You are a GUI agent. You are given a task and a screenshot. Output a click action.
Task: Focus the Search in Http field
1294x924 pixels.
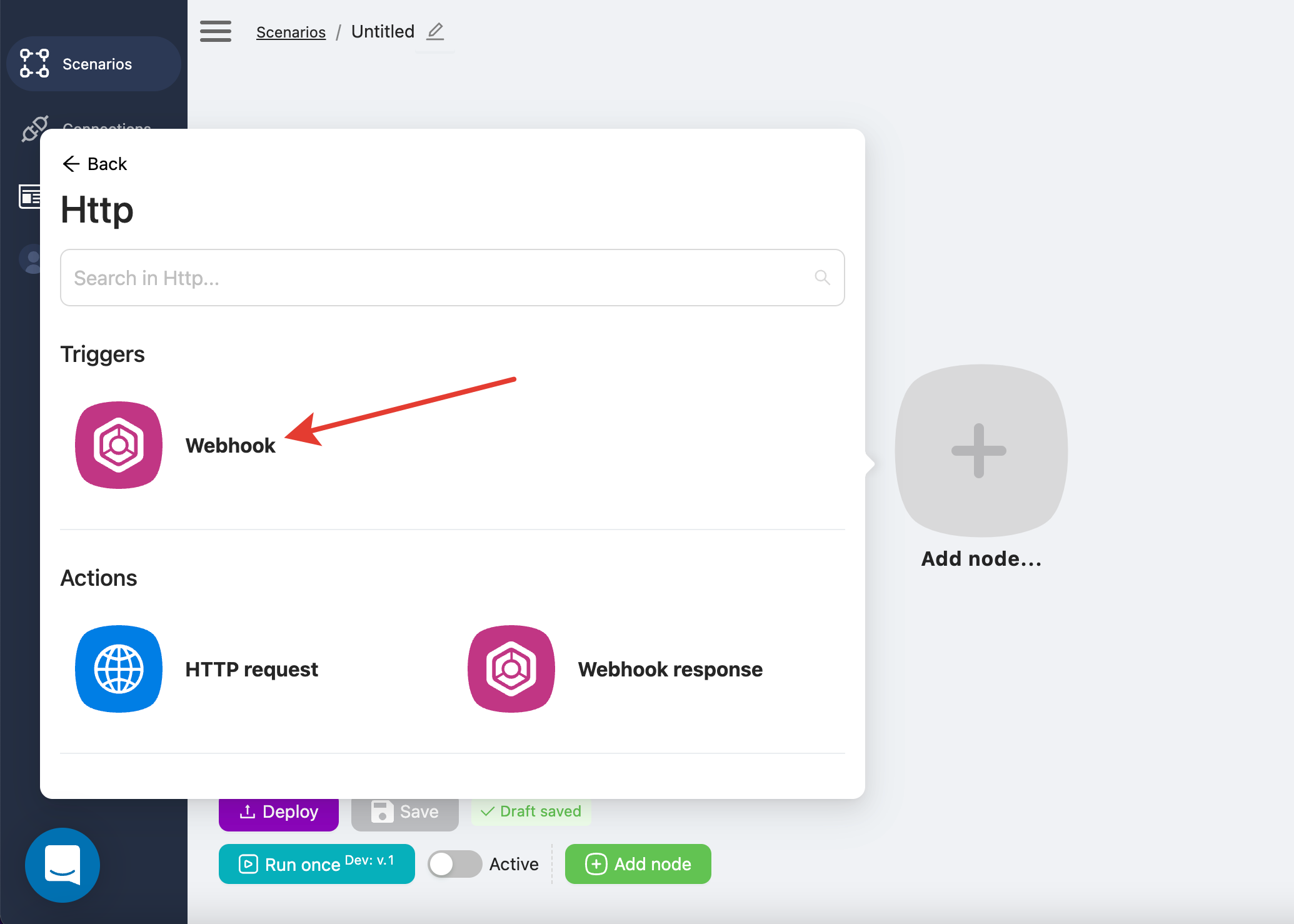pyautogui.click(x=438, y=278)
